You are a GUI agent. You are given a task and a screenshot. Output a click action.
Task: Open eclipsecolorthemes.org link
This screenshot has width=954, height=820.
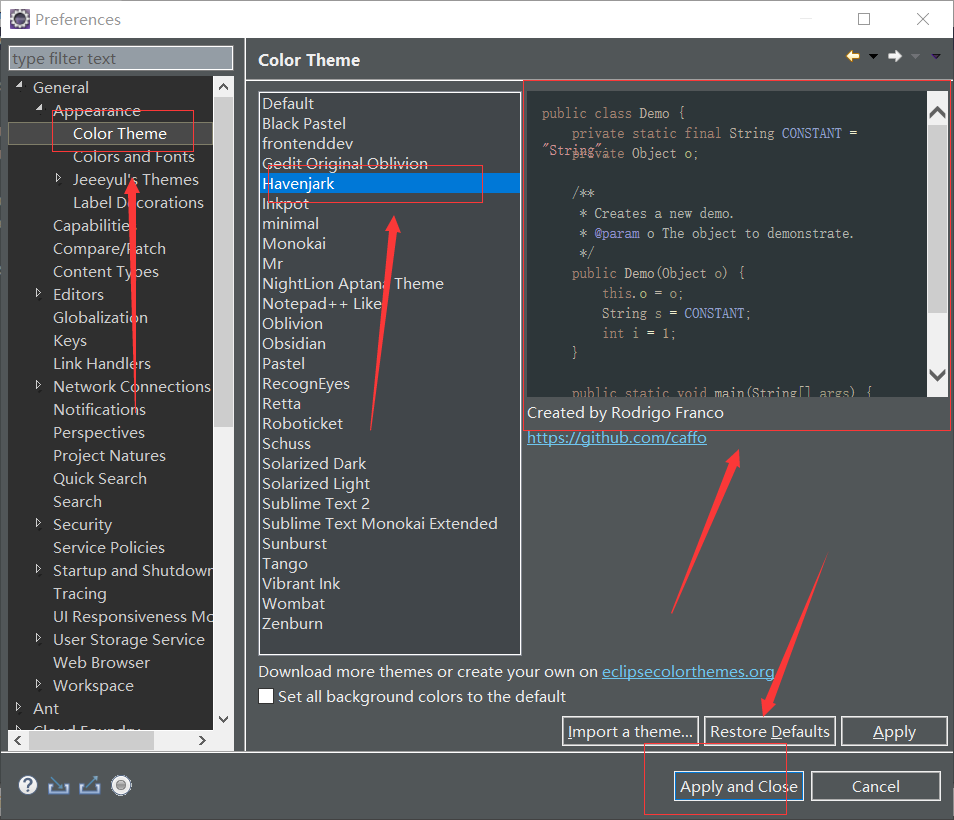[x=688, y=672]
